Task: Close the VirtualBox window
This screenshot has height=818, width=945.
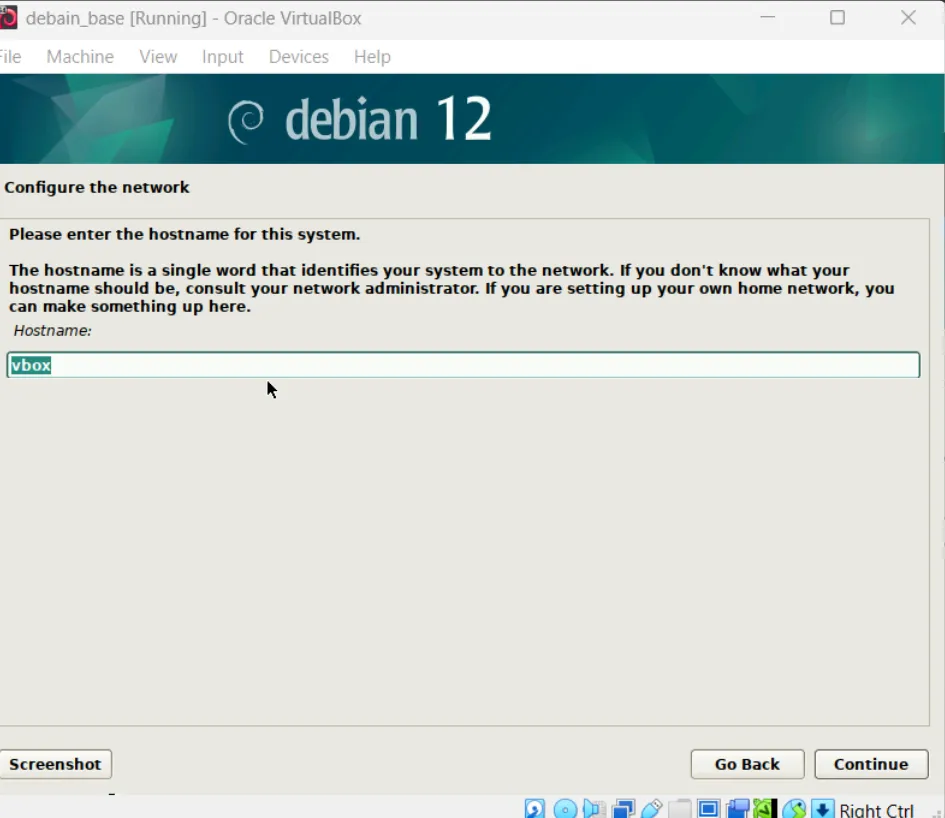Action: coord(908,17)
